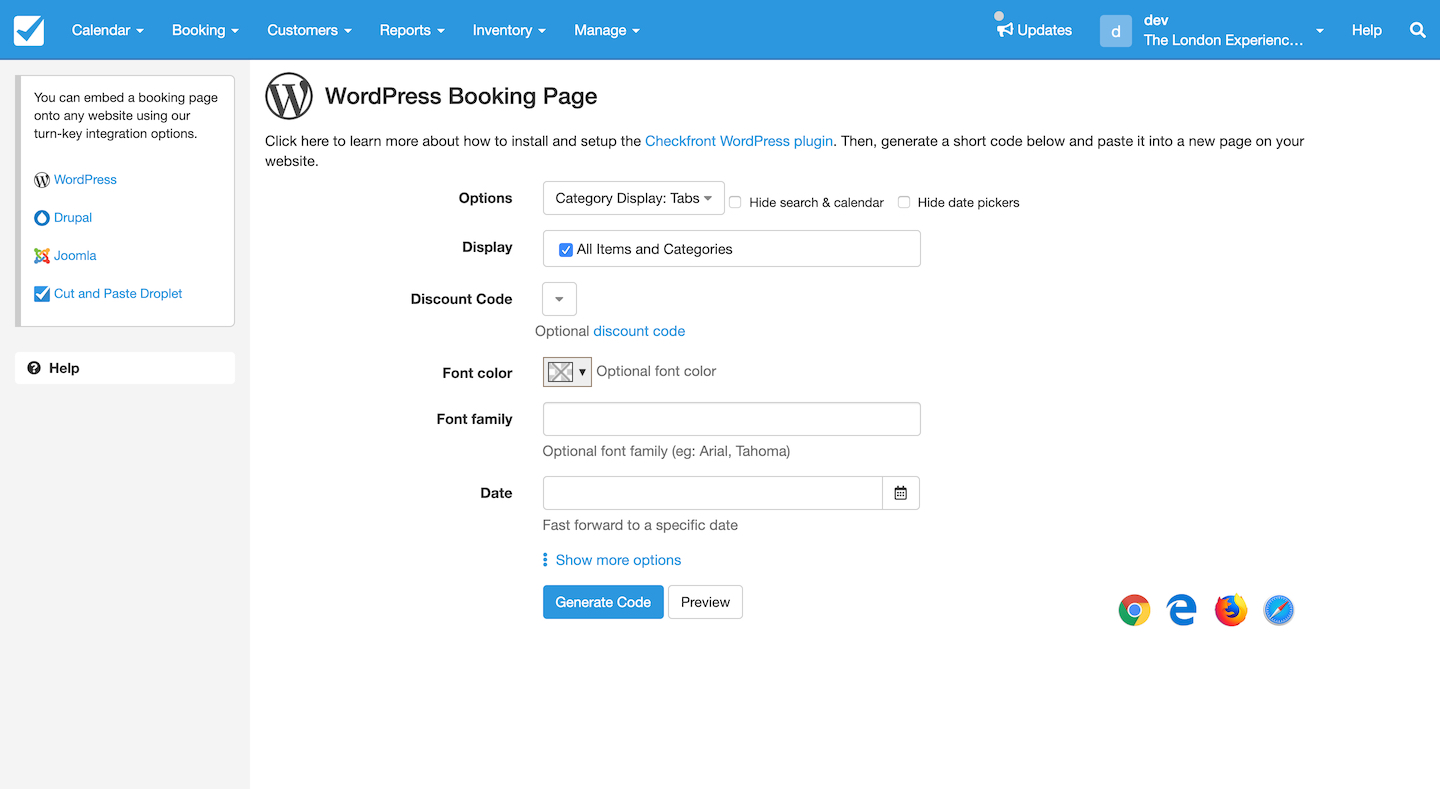Open the Font color swatch picker

click(x=567, y=372)
